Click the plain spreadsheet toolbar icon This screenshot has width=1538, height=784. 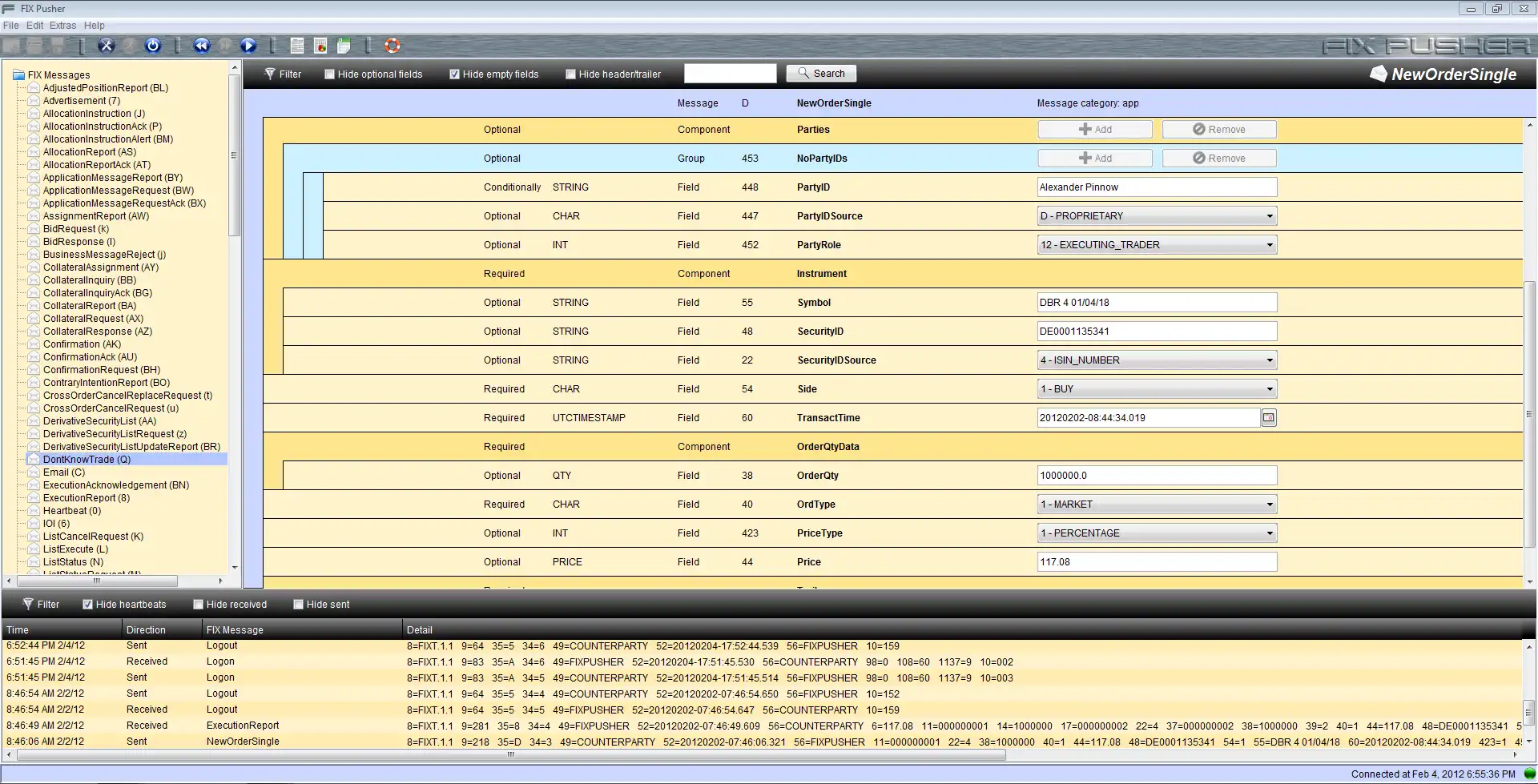[x=297, y=46]
